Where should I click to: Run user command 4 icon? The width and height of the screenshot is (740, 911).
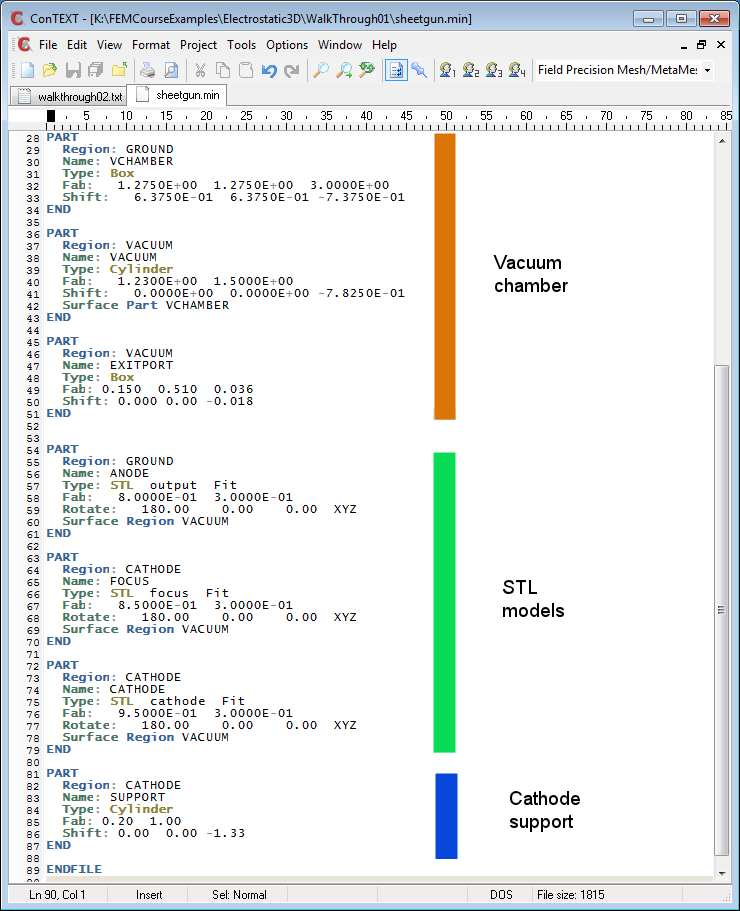click(x=516, y=70)
